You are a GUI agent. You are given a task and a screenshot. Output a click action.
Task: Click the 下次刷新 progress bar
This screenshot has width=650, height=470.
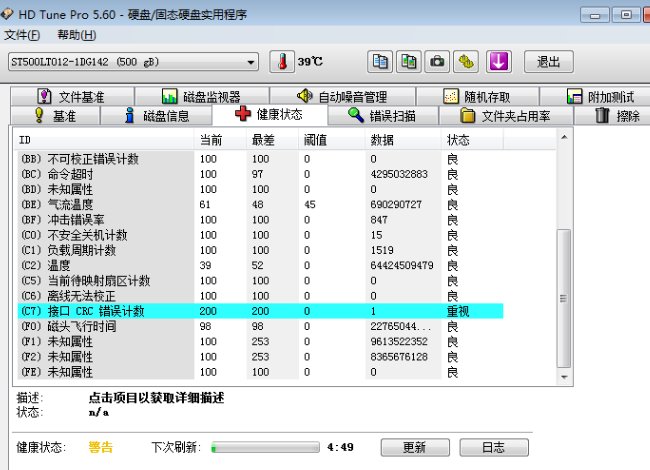tap(265, 447)
